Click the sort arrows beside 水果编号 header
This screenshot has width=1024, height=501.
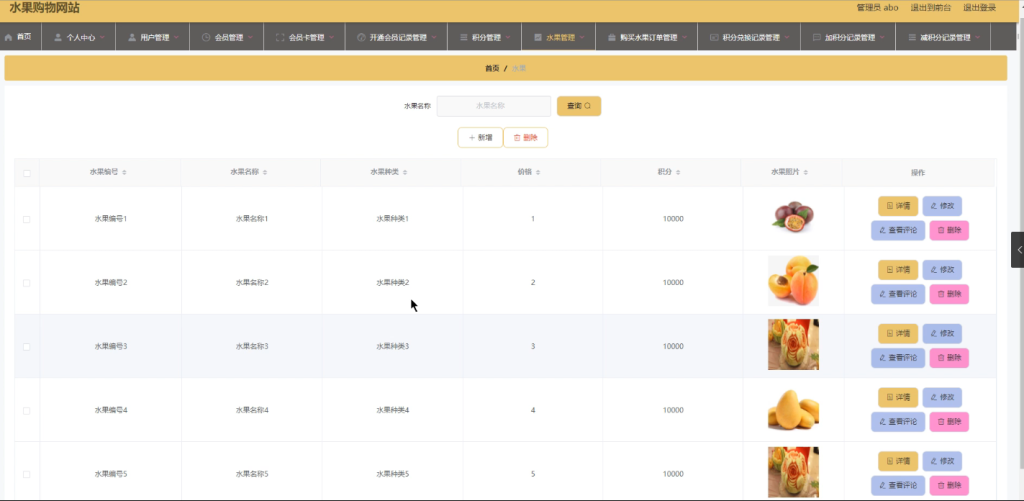[x=124, y=172]
